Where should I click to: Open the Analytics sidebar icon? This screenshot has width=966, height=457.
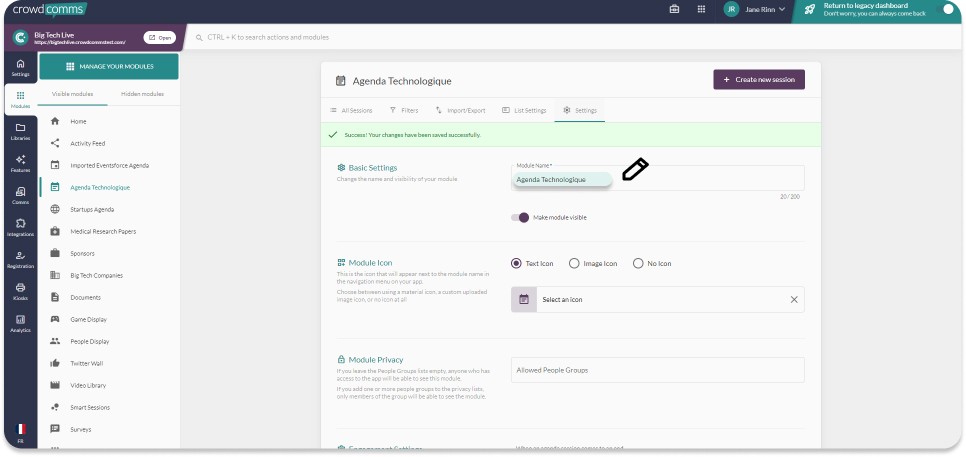(x=20, y=322)
